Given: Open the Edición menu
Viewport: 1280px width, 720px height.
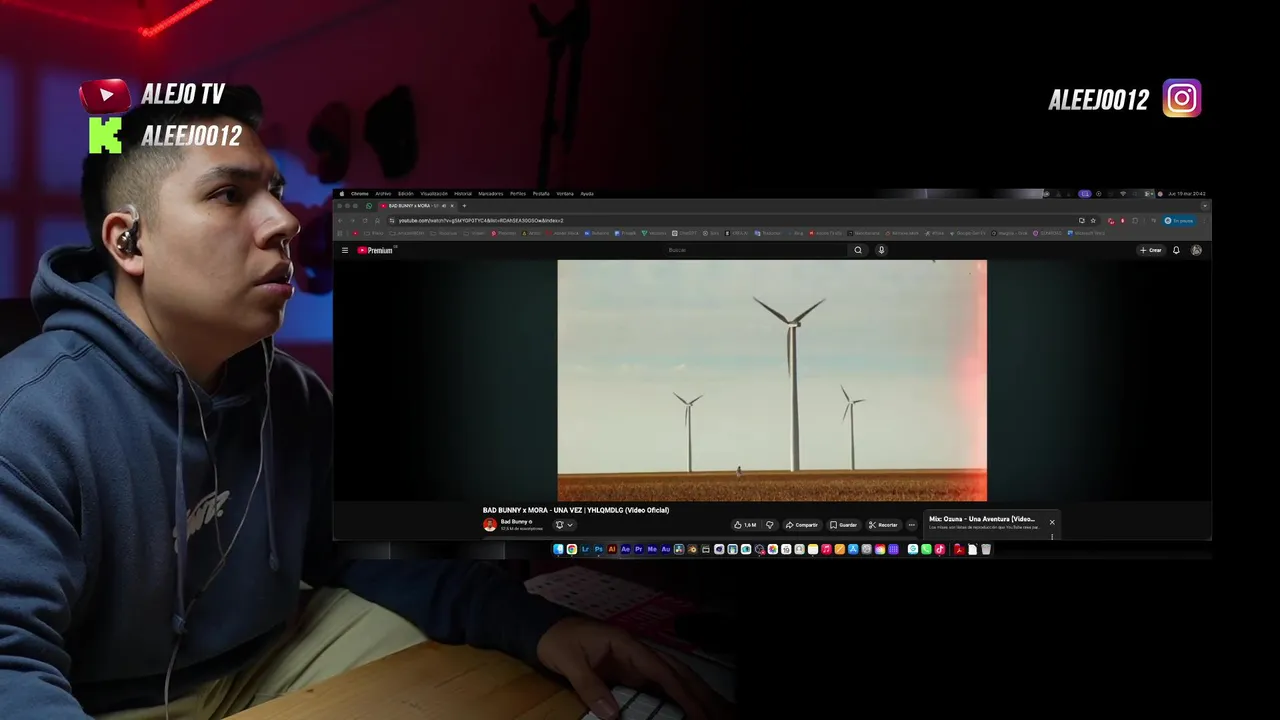Looking at the screenshot, I should click(x=406, y=194).
